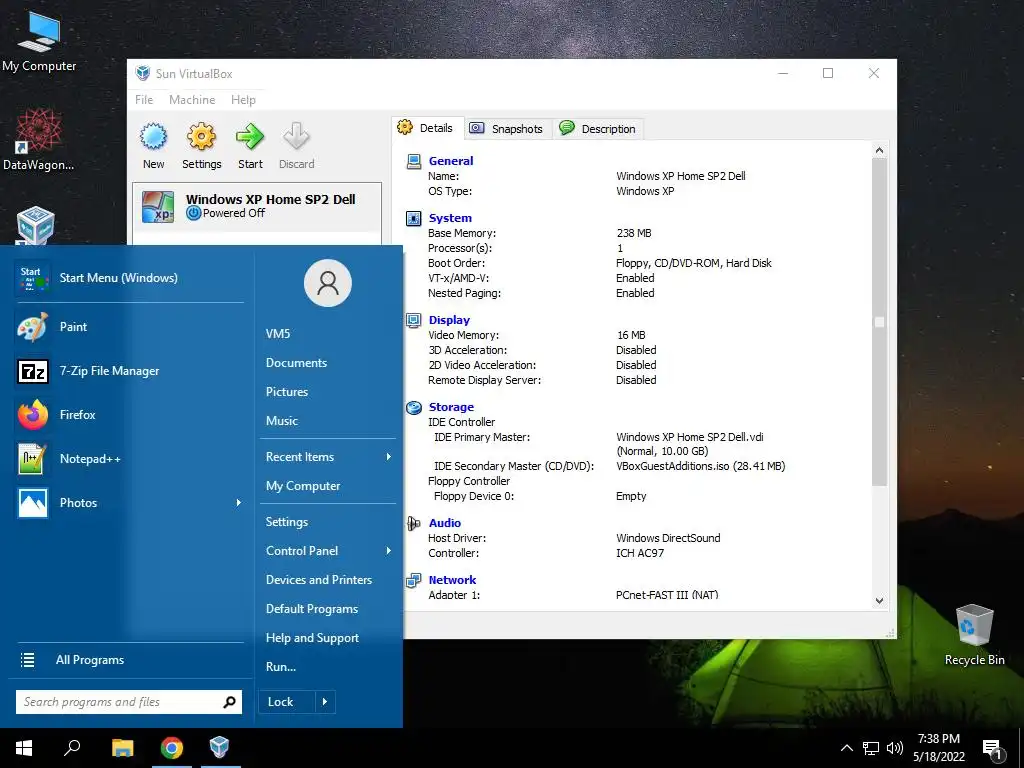The image size is (1024, 768).
Task: Click the volume speaker tray icon
Action: tap(895, 748)
